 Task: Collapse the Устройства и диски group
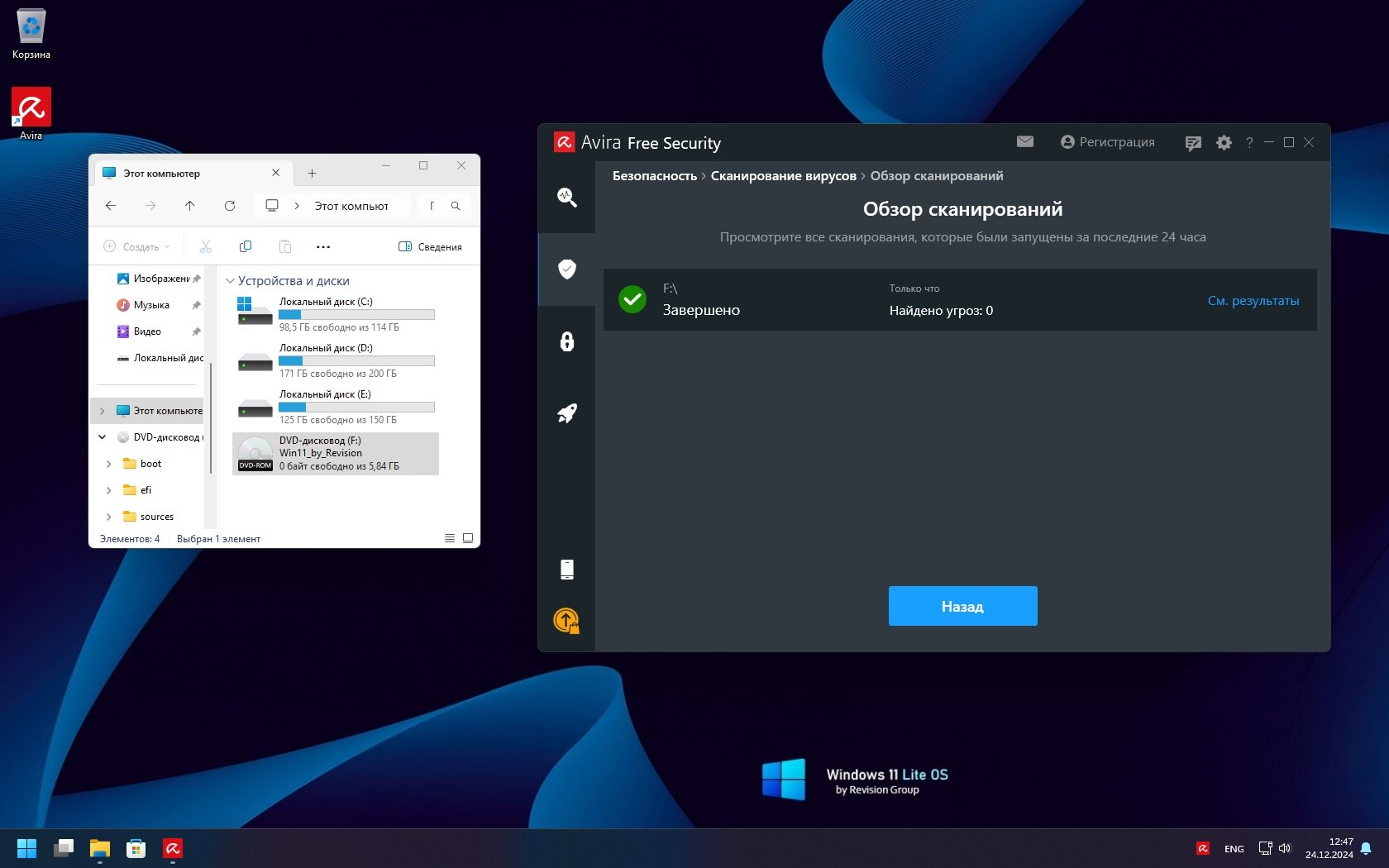point(231,281)
